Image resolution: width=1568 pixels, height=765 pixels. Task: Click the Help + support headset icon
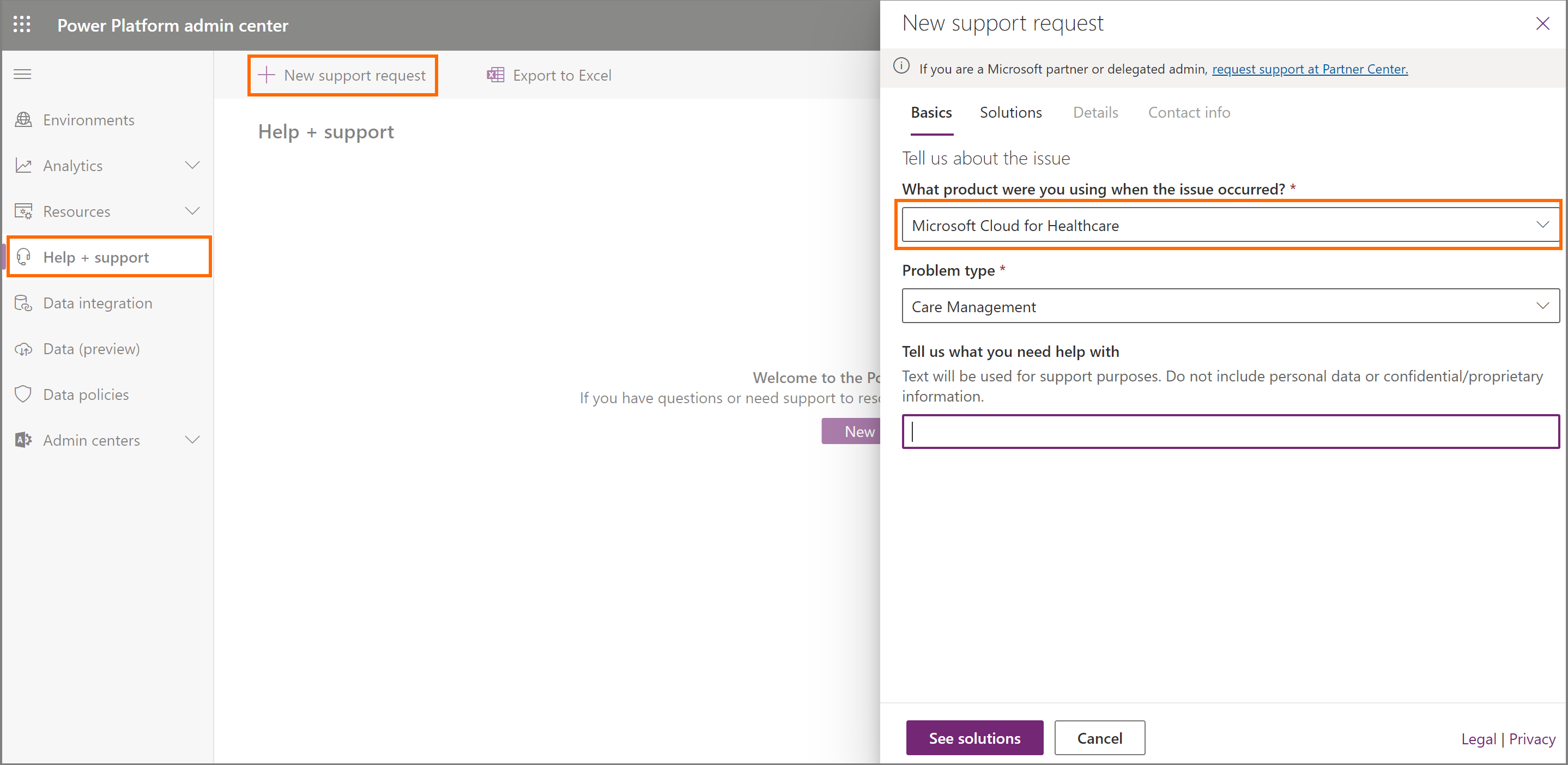click(23, 257)
